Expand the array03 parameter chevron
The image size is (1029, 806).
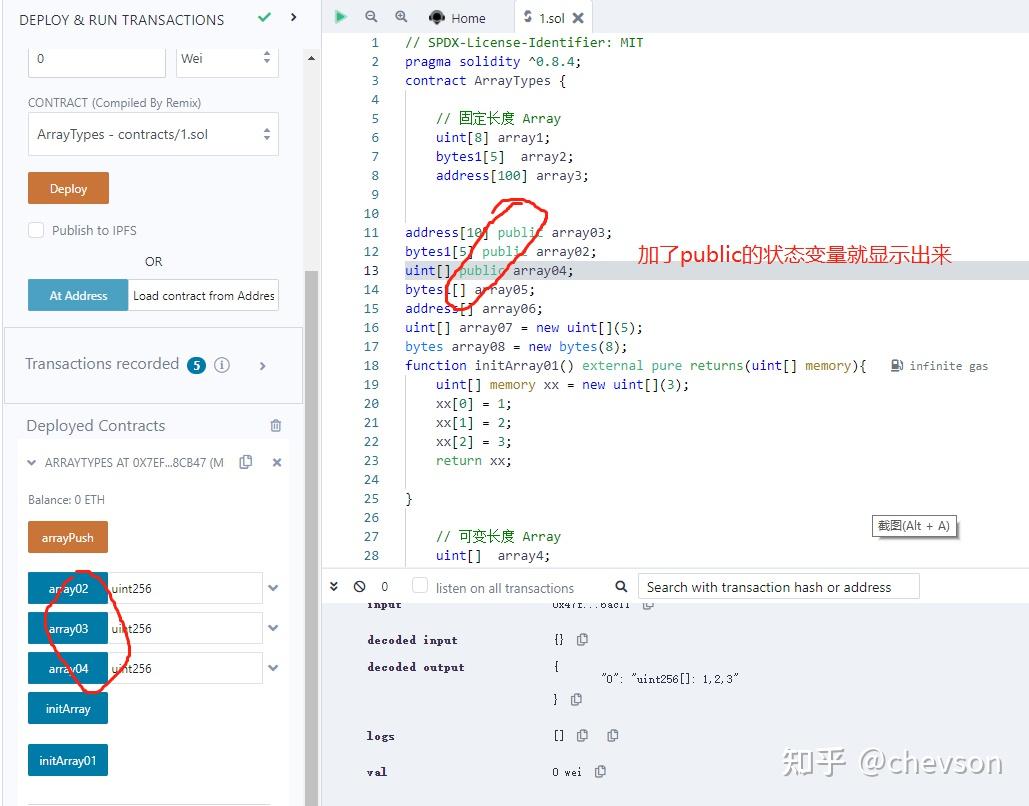[274, 628]
